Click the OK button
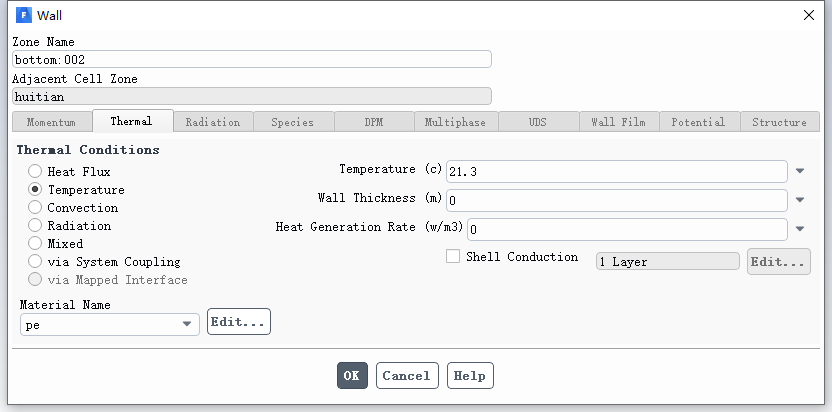Screen dimensions: 832x412 click(x=352, y=376)
